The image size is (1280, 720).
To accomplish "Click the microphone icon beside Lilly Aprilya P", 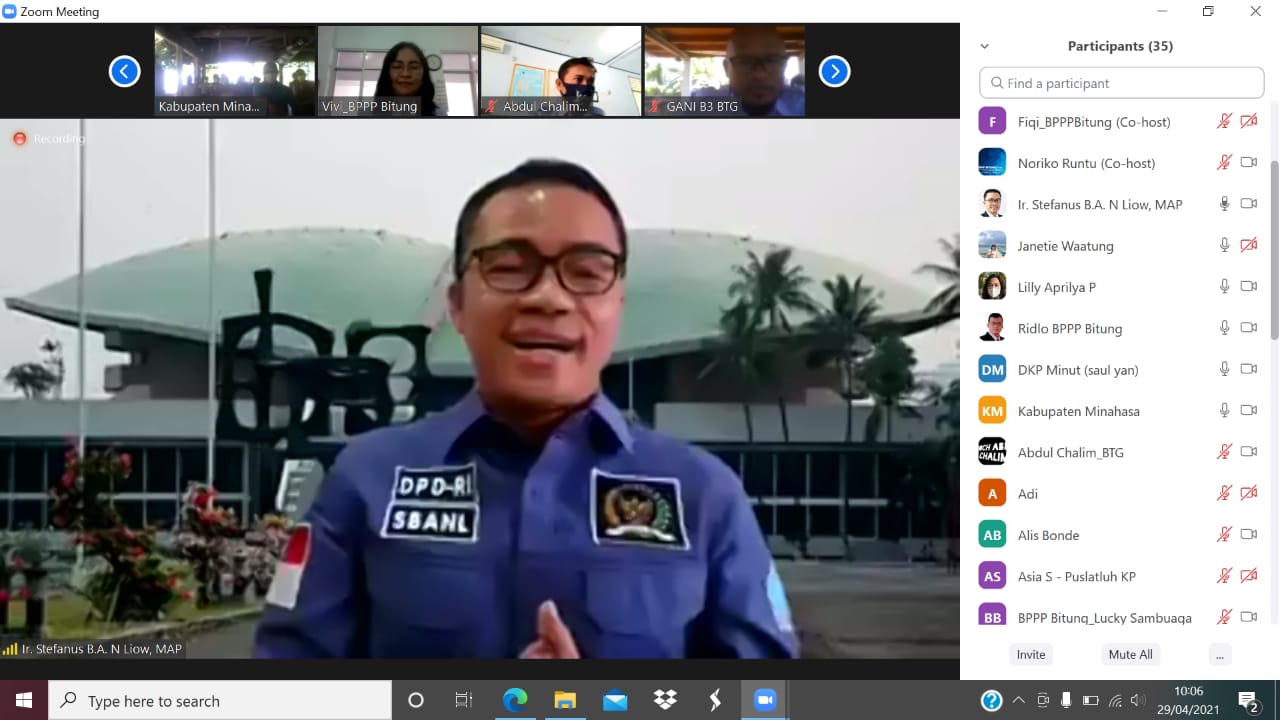I will (x=1224, y=286).
